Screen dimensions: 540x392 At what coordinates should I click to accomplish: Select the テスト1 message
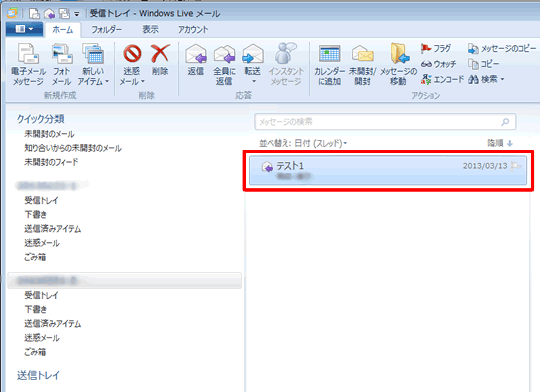[388, 171]
